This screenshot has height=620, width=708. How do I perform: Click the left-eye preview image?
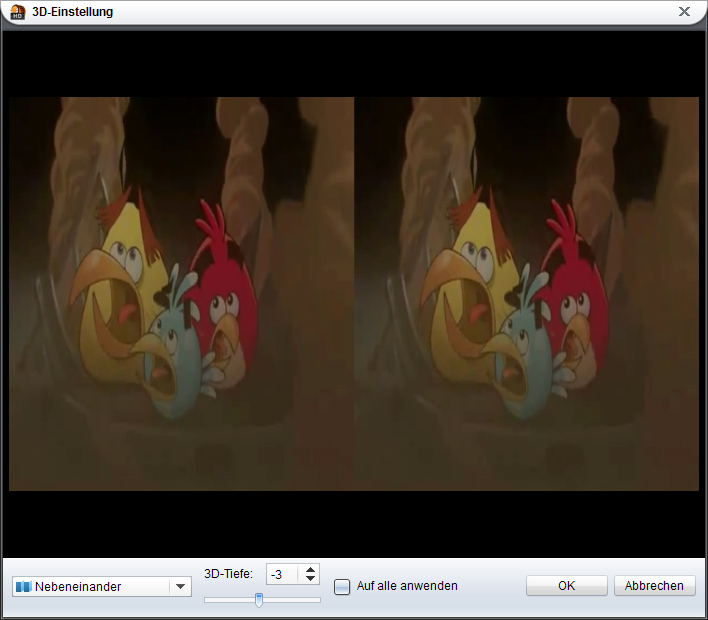[181, 293]
